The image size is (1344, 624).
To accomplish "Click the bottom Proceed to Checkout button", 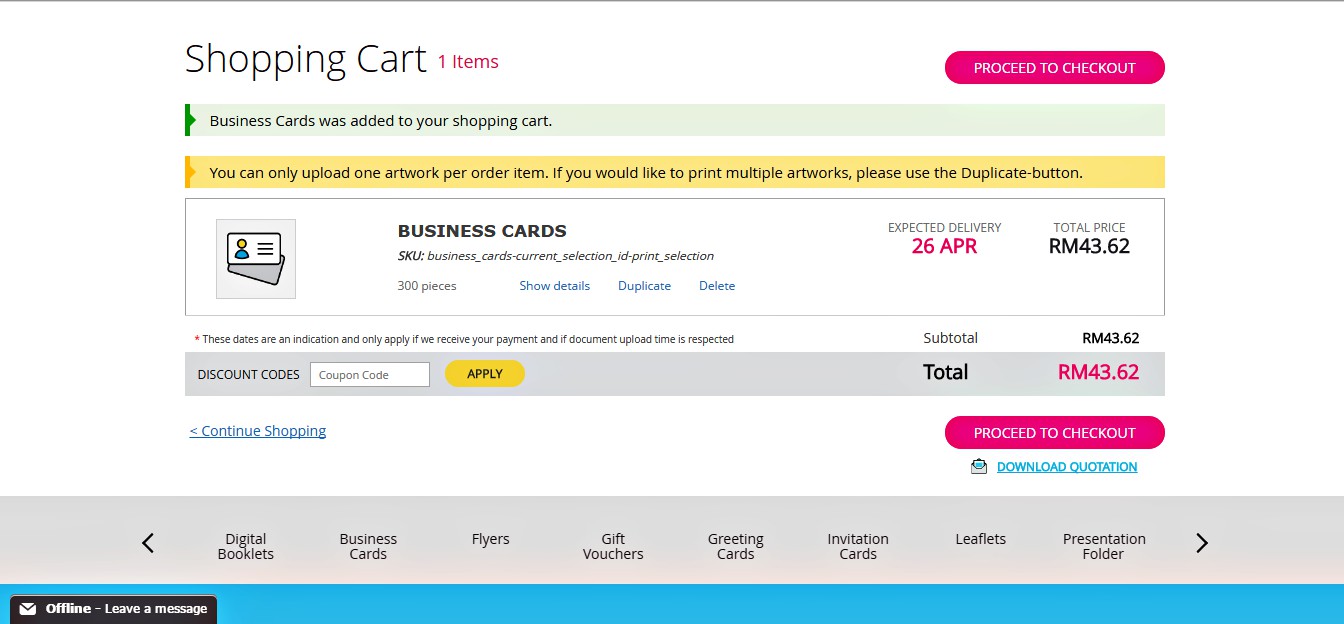I will pyautogui.click(x=1054, y=433).
